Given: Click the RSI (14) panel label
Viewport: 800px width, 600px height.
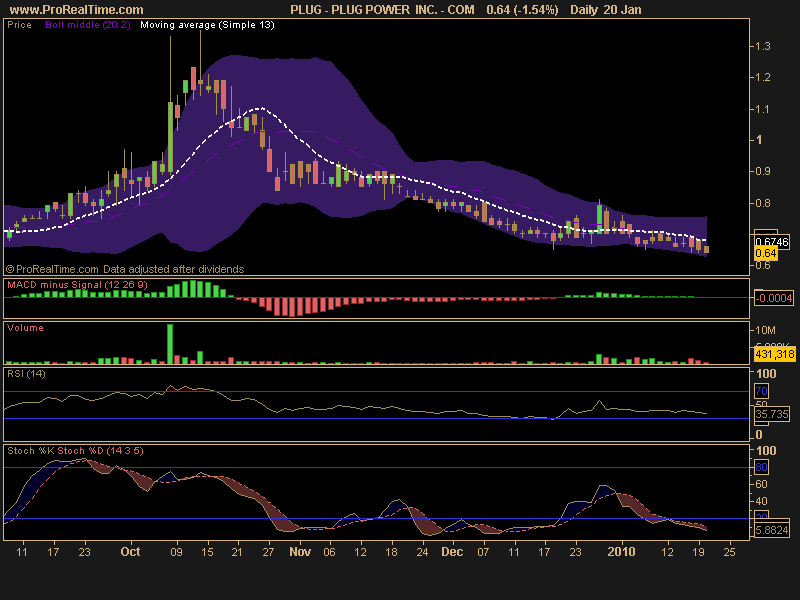Looking at the screenshot, I should click(26, 374).
